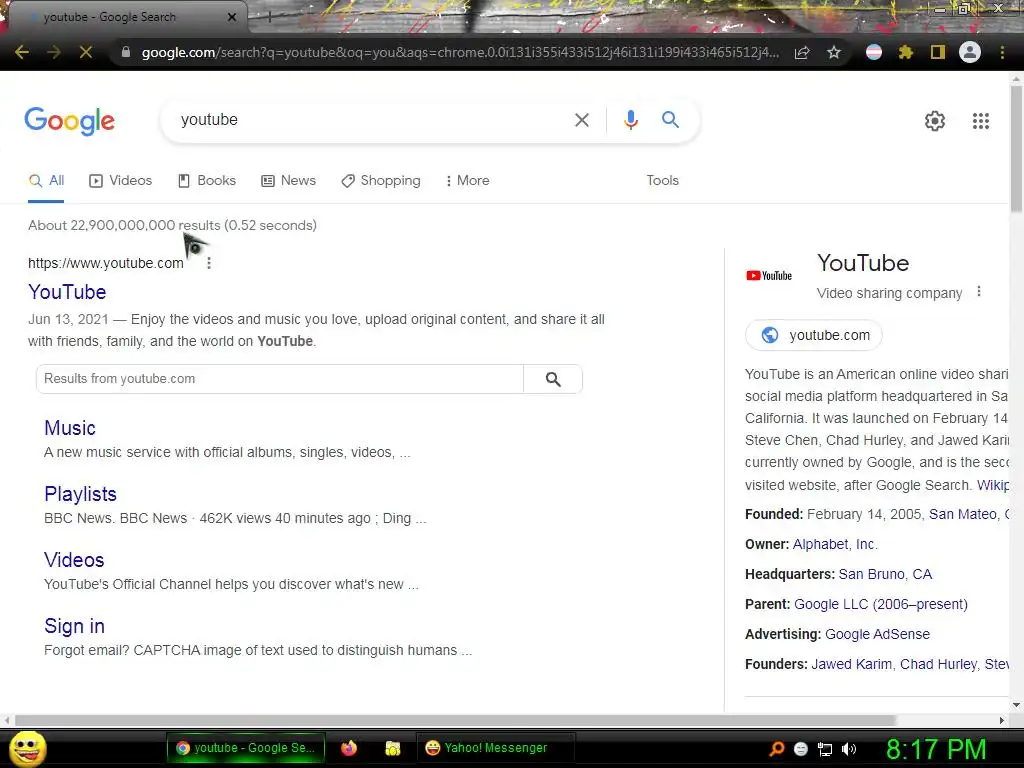Open the Google LLC parent link

coord(880,605)
